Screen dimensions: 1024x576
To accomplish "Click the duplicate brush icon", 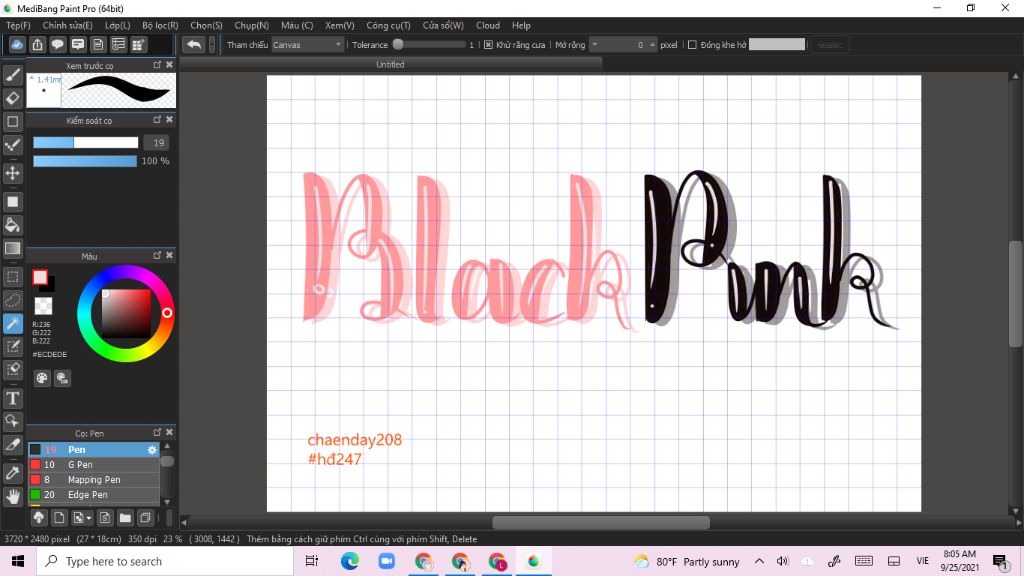I will coord(146,518).
